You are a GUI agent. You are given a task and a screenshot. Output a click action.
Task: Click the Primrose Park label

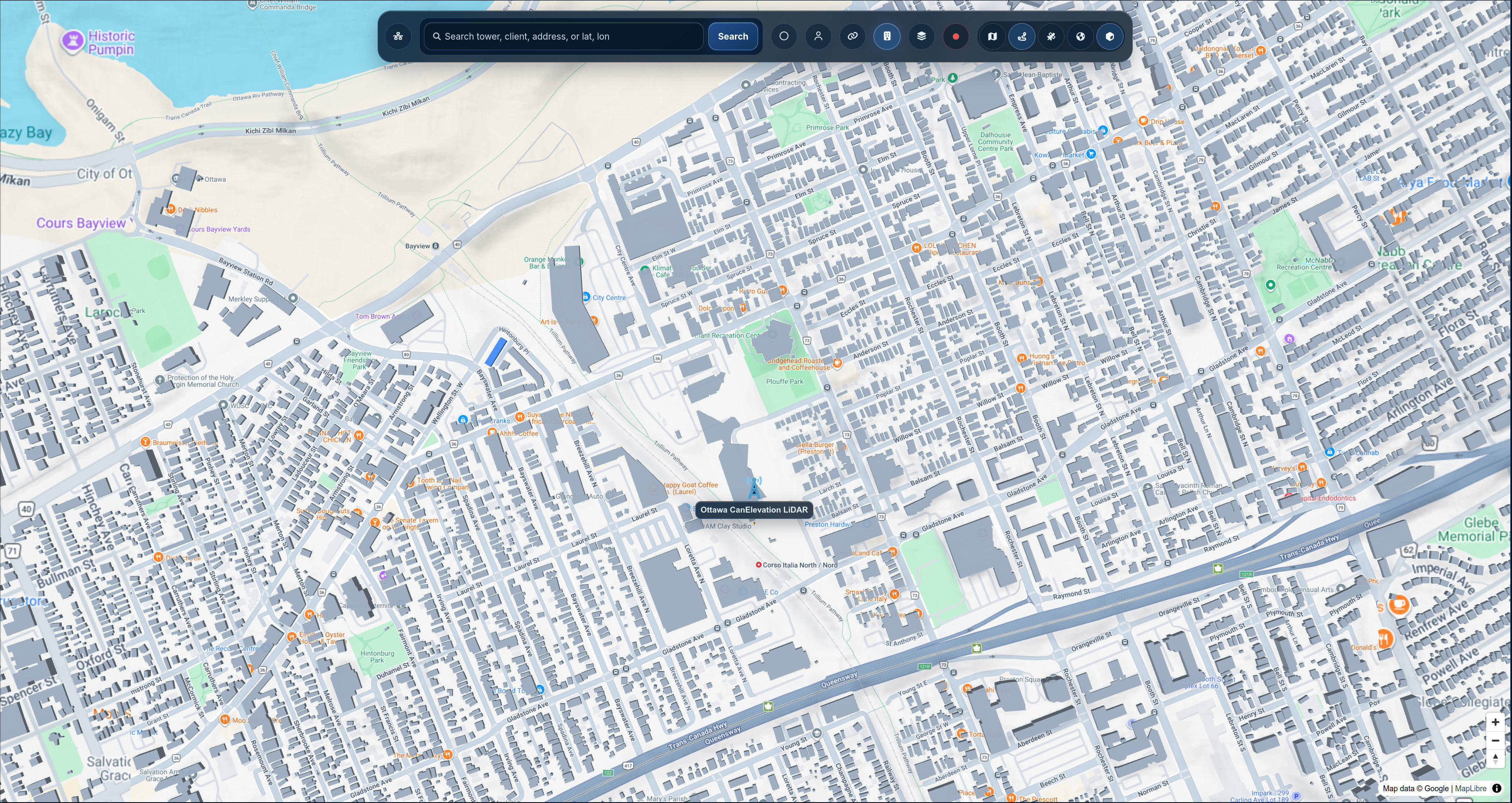827,127
